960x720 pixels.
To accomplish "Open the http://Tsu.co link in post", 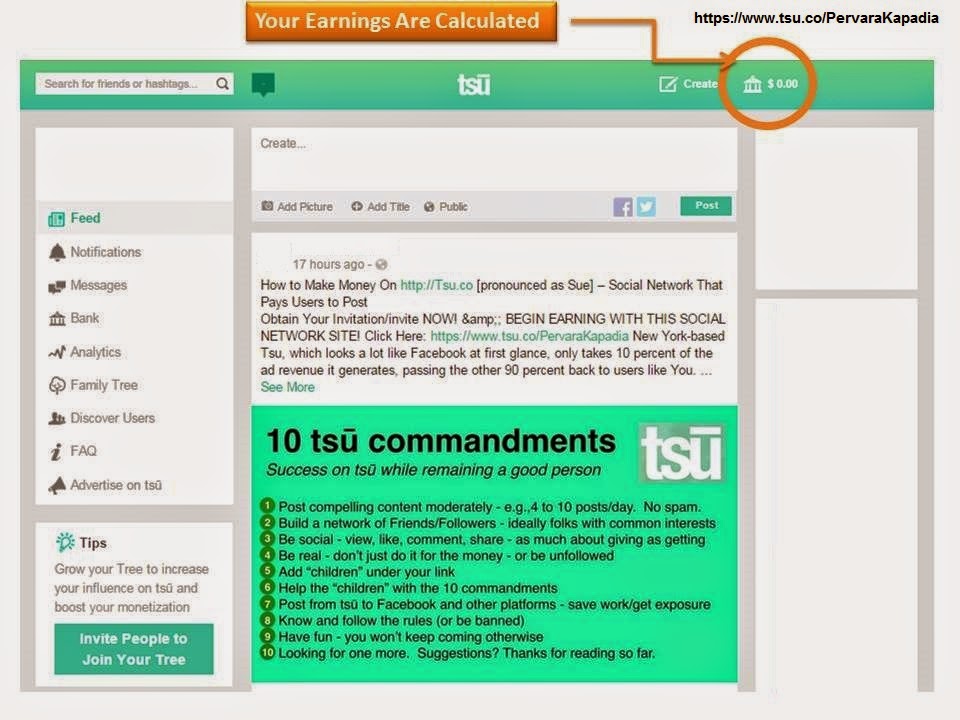I will coord(437,285).
